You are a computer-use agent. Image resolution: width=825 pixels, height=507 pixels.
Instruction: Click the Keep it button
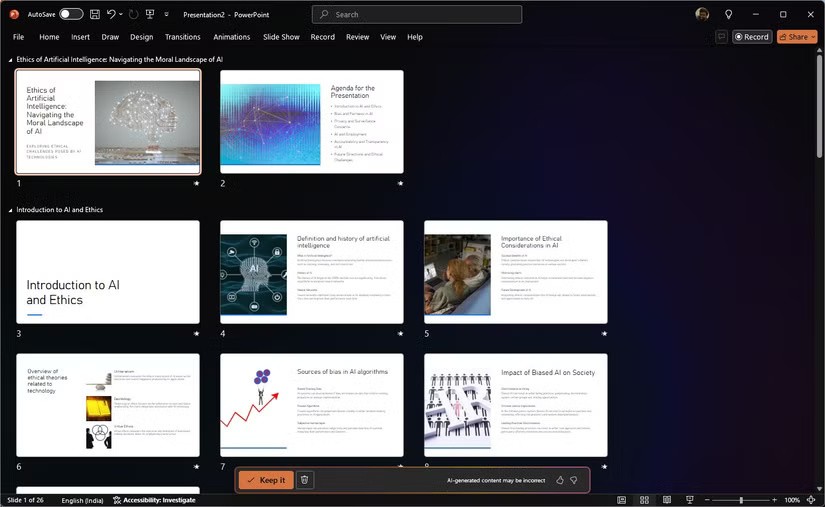pos(266,480)
